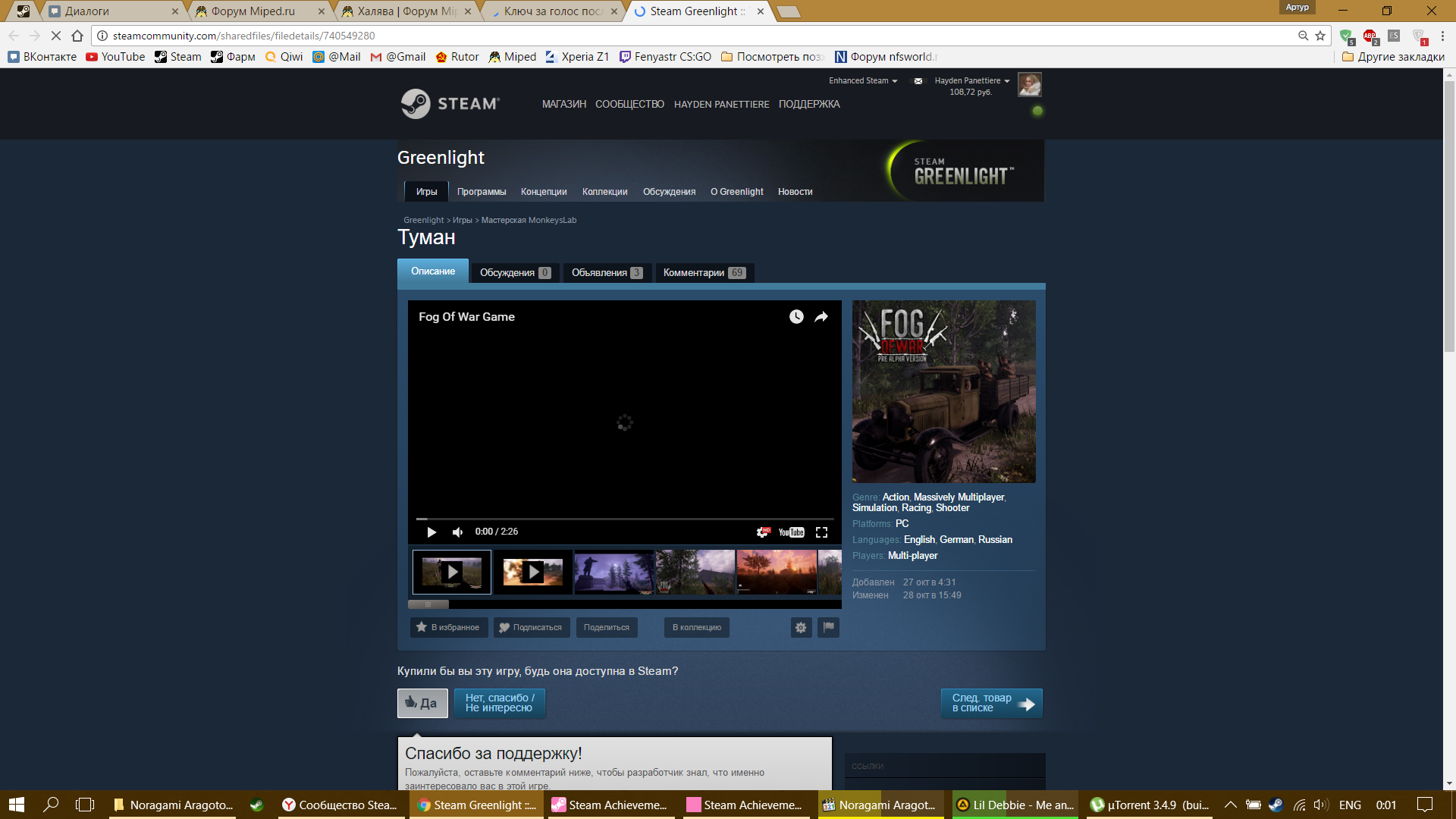Expand the Другие закладки folder
The width and height of the screenshot is (1456, 819).
pos(1393,57)
